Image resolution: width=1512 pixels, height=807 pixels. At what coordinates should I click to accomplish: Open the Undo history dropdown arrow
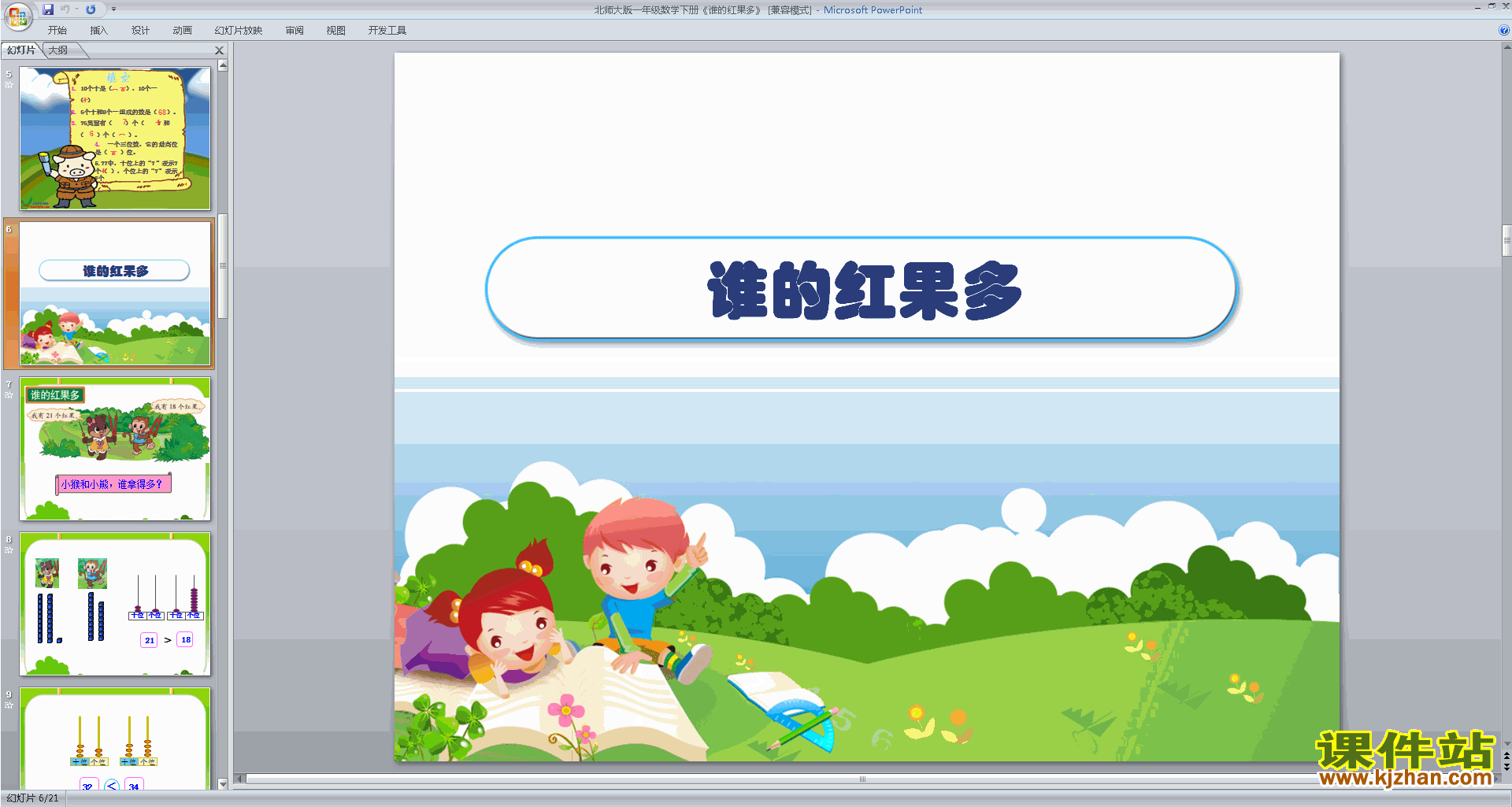pyautogui.click(x=77, y=9)
